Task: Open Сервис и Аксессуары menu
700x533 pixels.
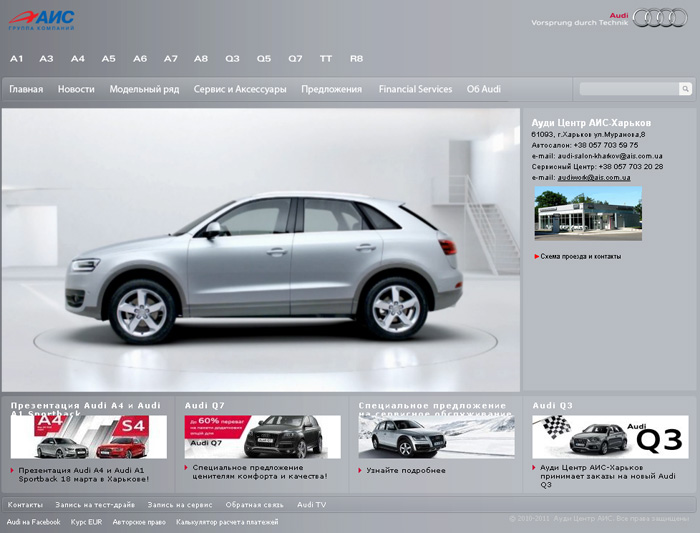Action: [240, 89]
